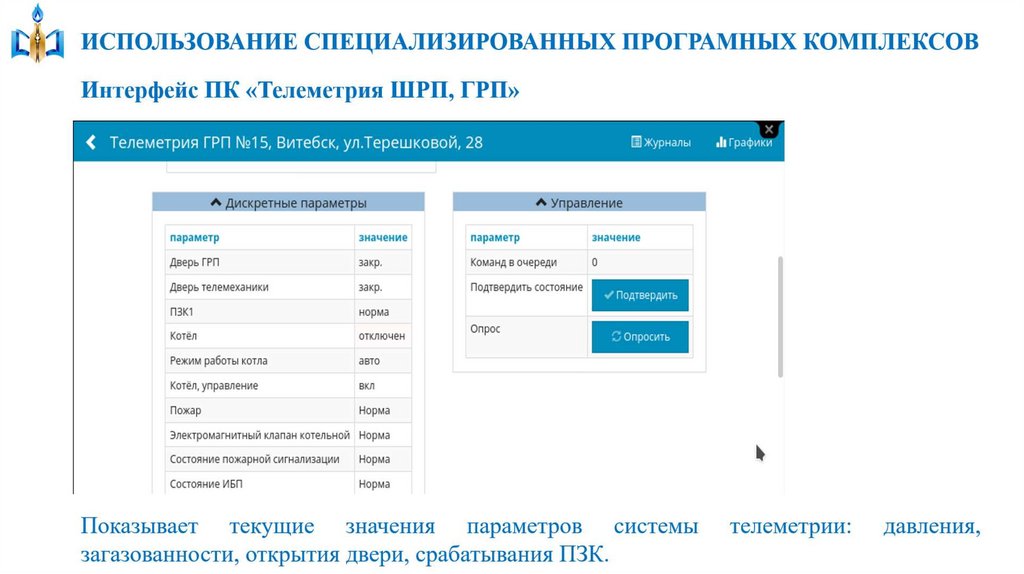The height and width of the screenshot is (574, 1024).
Task: Click the Опросить poll button
Action: tap(640, 337)
